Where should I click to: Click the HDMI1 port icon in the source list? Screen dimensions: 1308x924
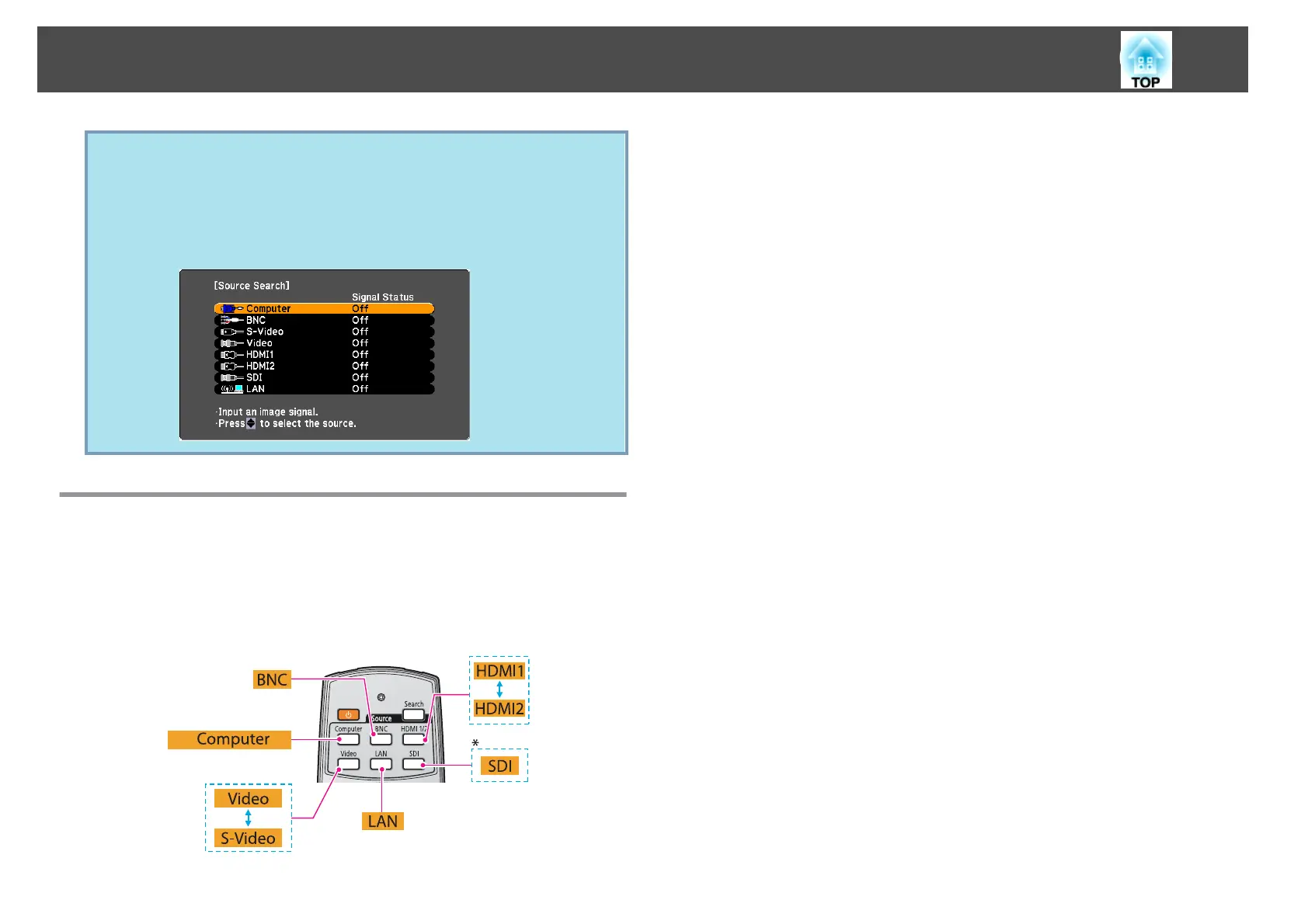(x=231, y=355)
